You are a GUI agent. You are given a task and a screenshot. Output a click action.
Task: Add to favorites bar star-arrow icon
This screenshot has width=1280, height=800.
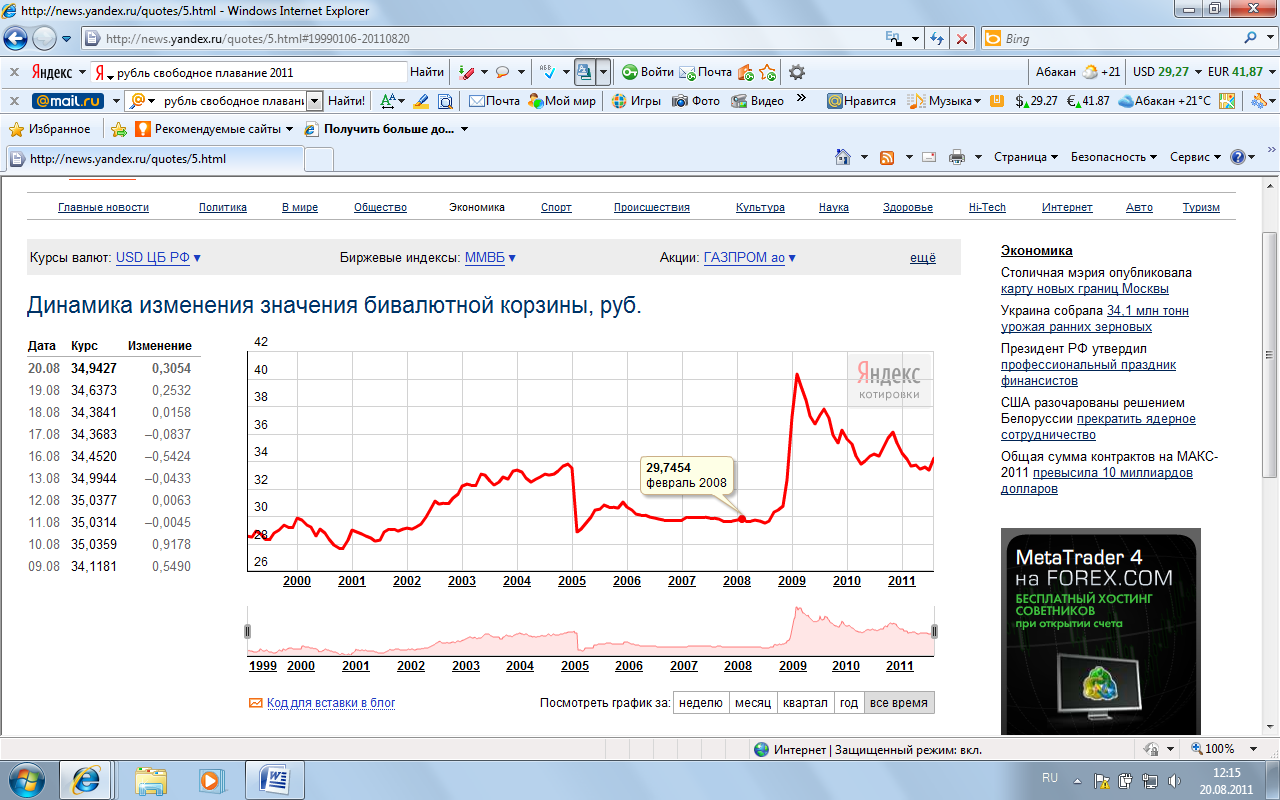119,129
